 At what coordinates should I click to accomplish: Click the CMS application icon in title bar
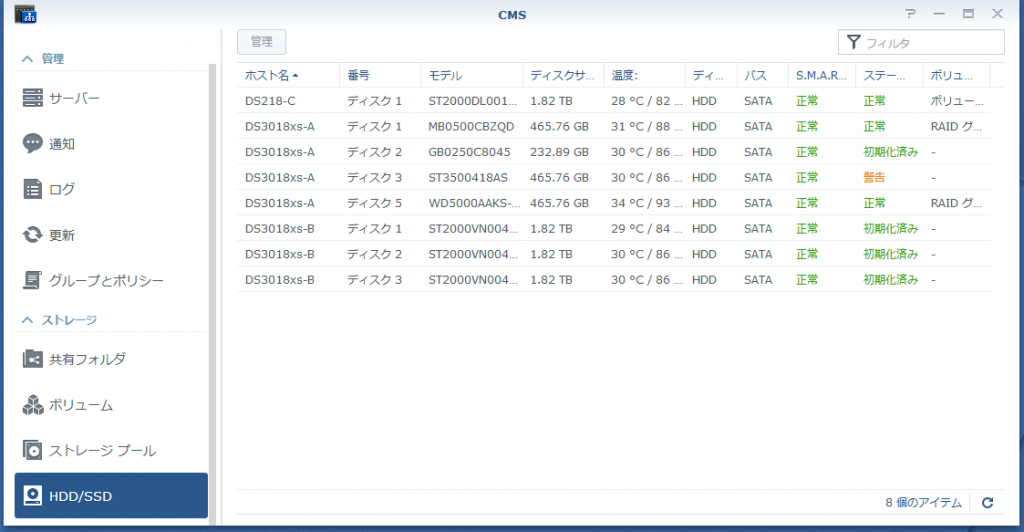(25, 14)
